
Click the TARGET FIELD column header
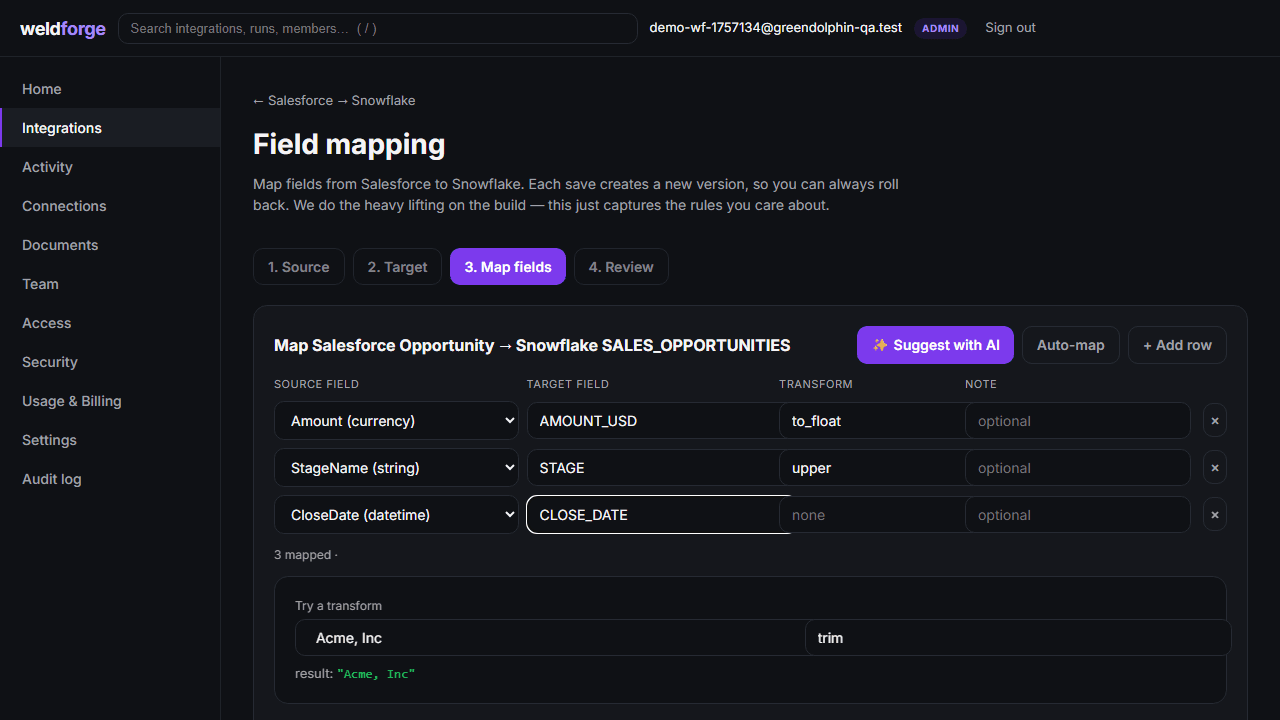click(x=568, y=384)
